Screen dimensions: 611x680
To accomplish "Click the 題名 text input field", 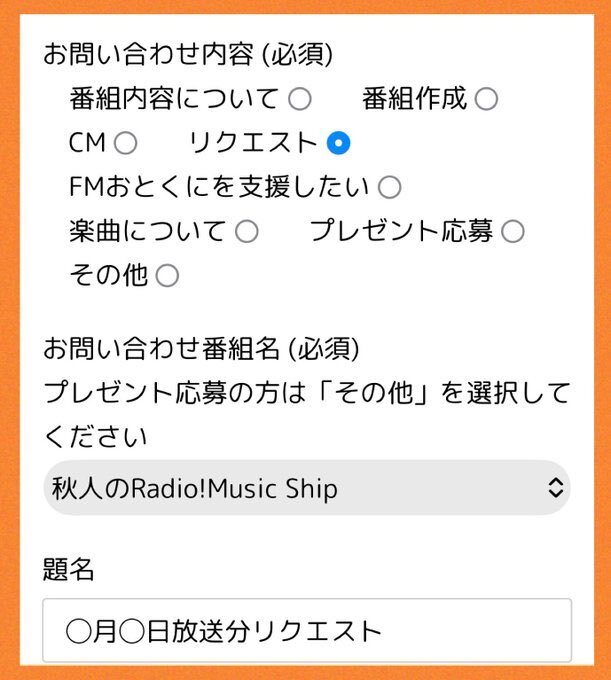I will click(x=307, y=631).
